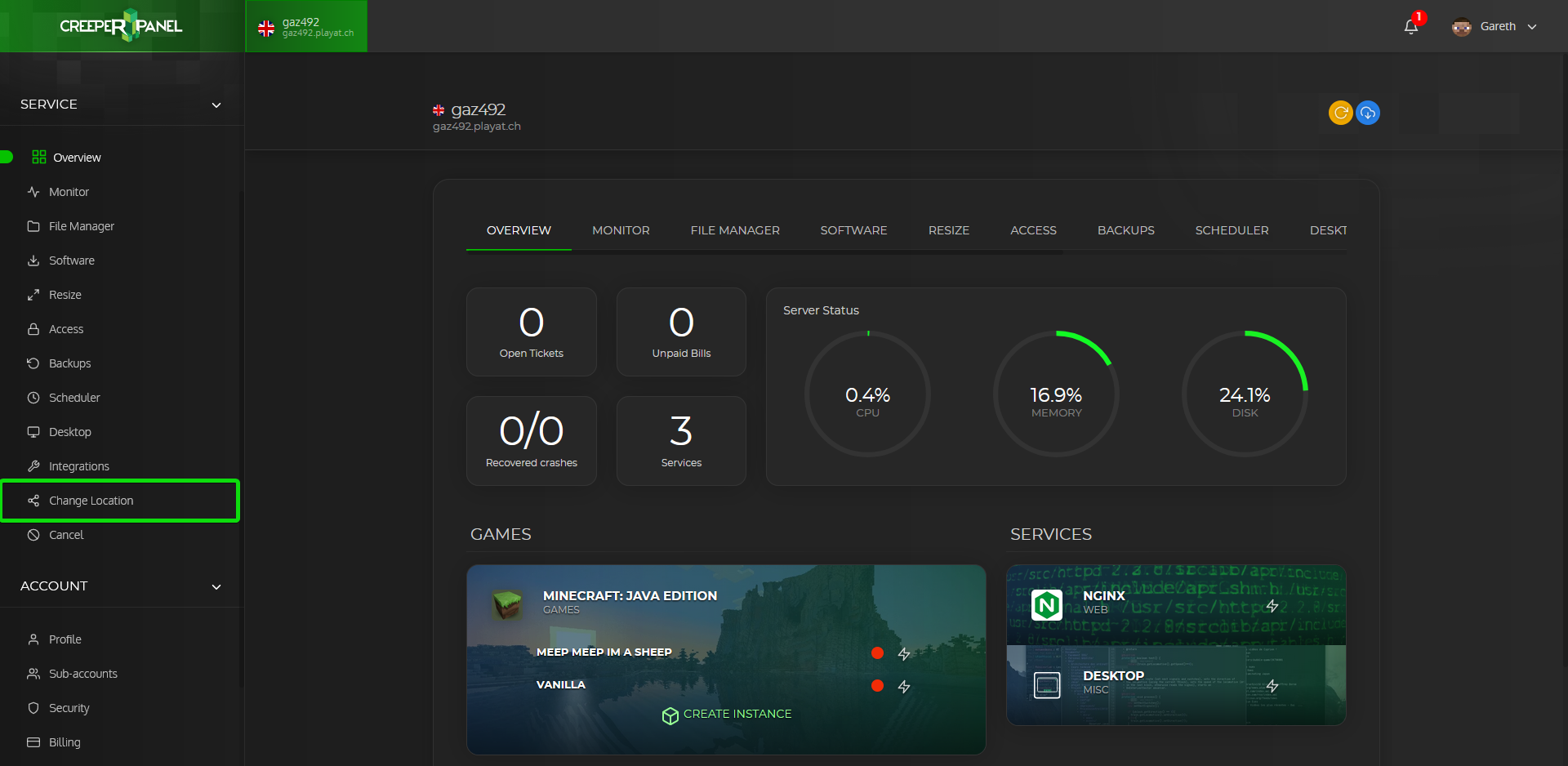Switch to the Backups tab

(x=1125, y=230)
